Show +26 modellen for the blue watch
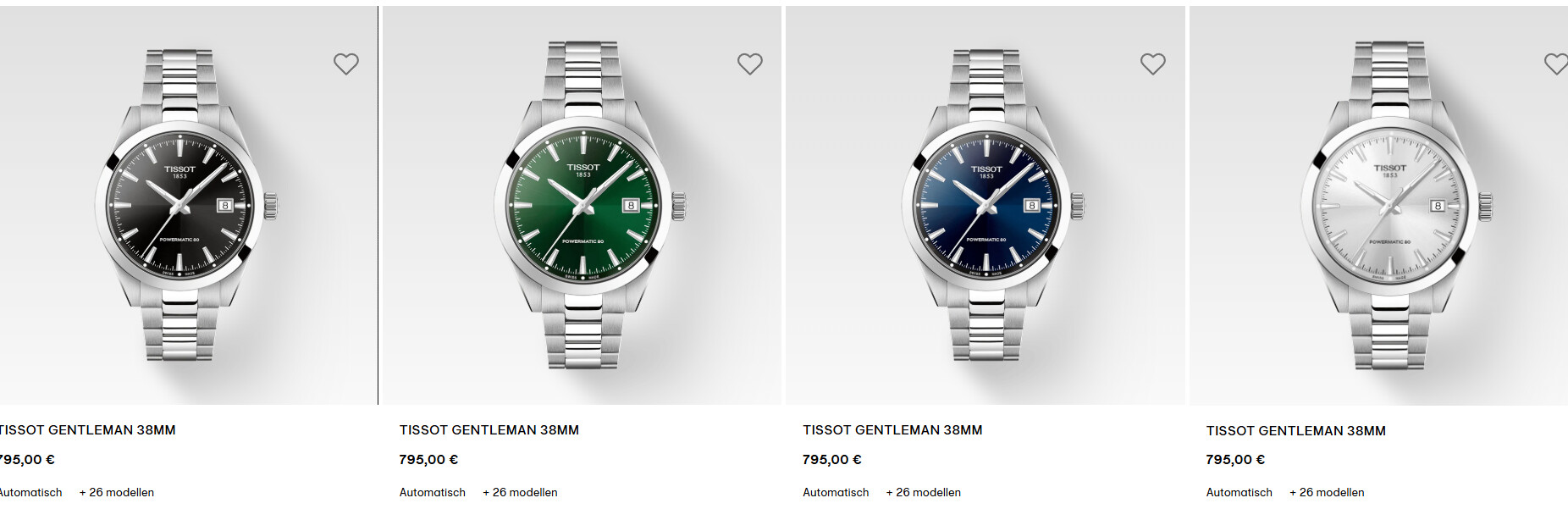 [x=924, y=492]
